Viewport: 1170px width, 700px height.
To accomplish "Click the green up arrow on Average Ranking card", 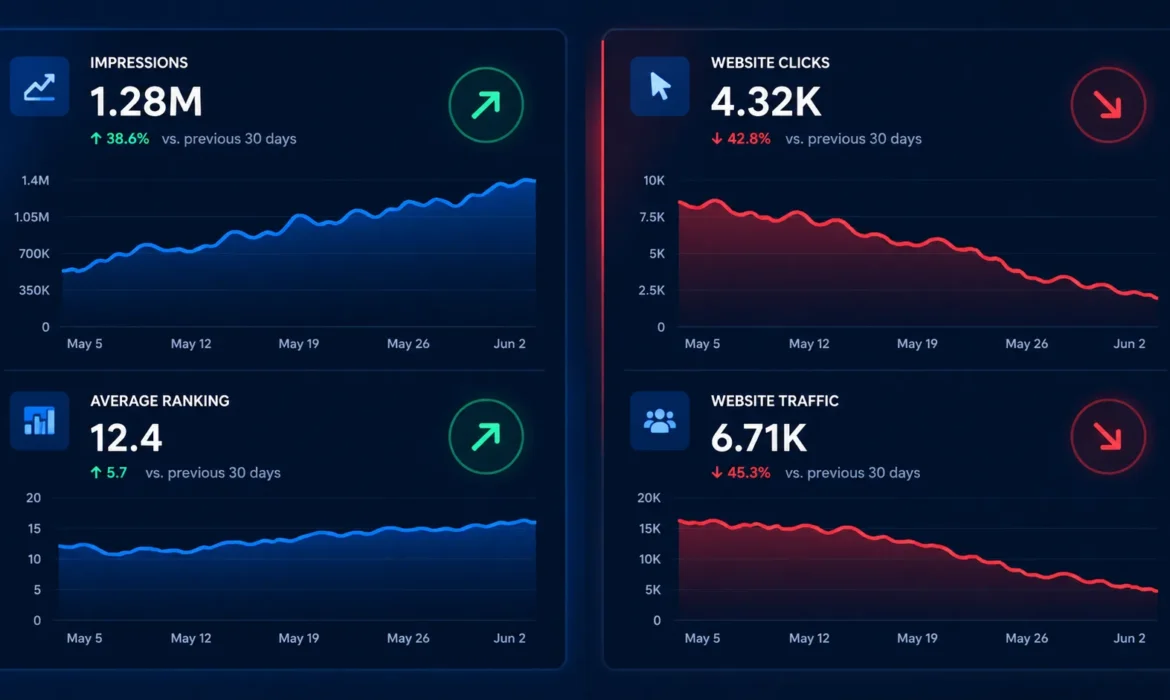I will [x=486, y=437].
